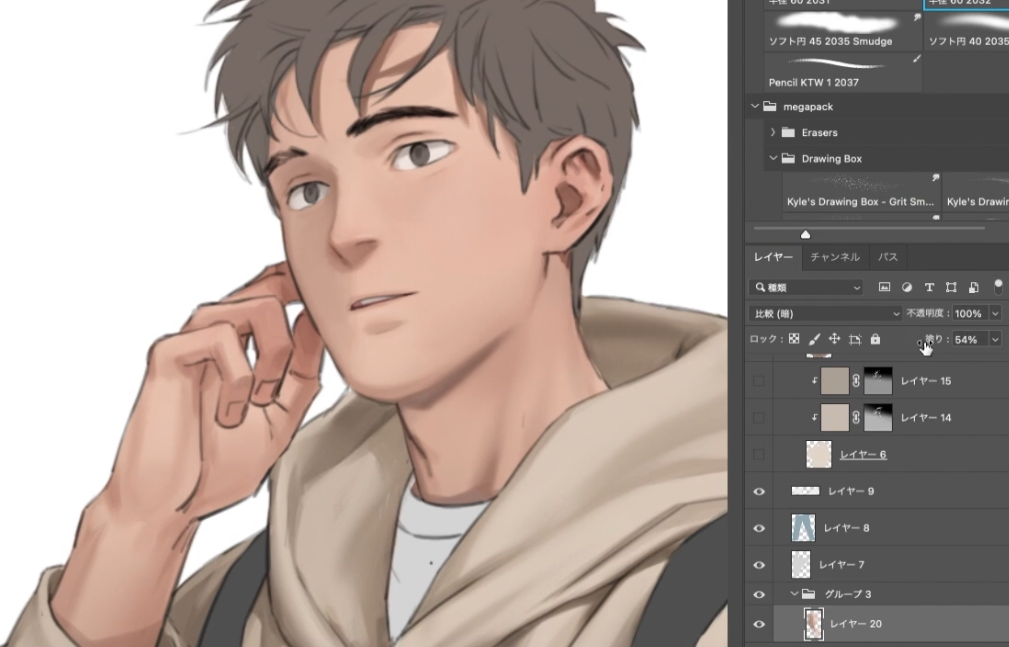Click the 塗り 54% fill field
Viewport: 1009px width, 647px height.
tap(970, 339)
